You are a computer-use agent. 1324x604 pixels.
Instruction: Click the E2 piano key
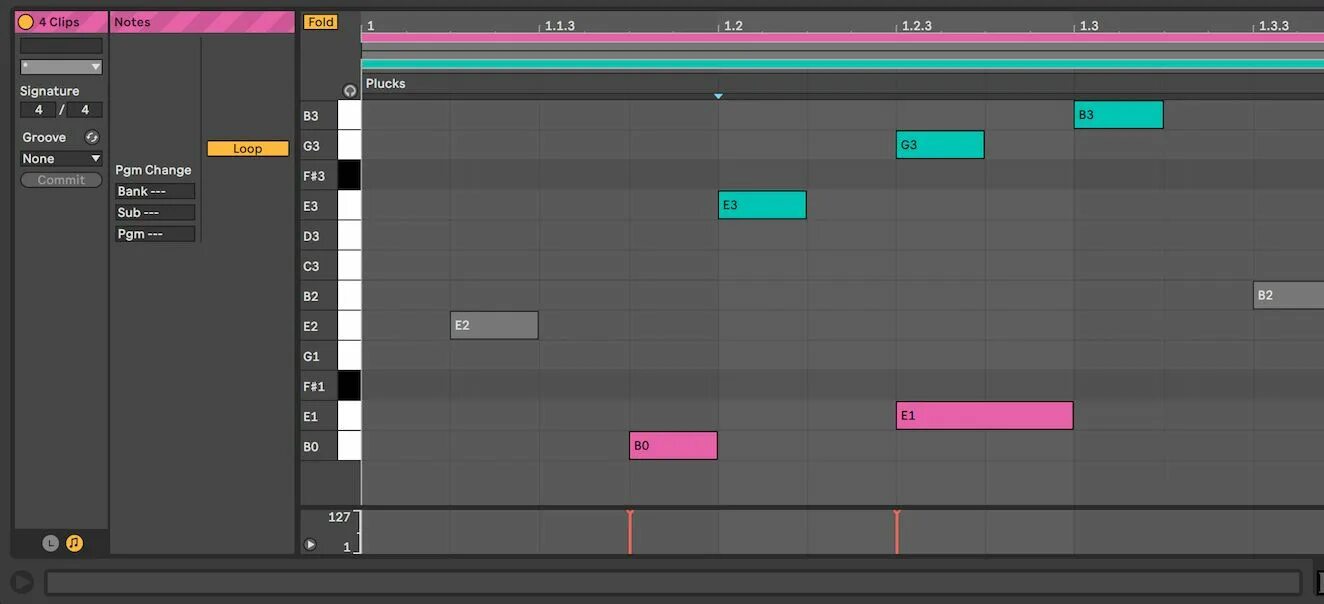(349, 325)
